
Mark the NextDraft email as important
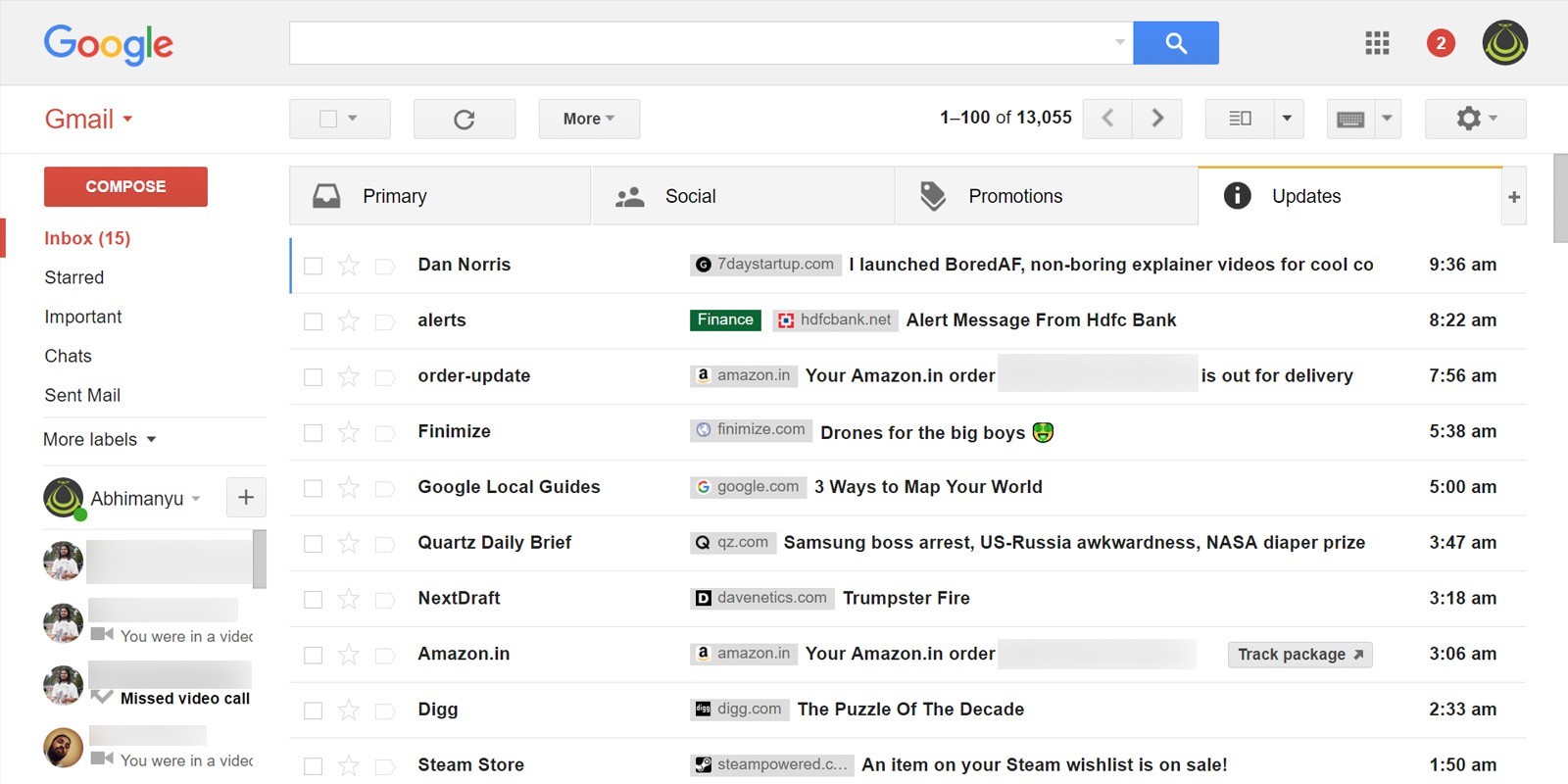click(385, 600)
